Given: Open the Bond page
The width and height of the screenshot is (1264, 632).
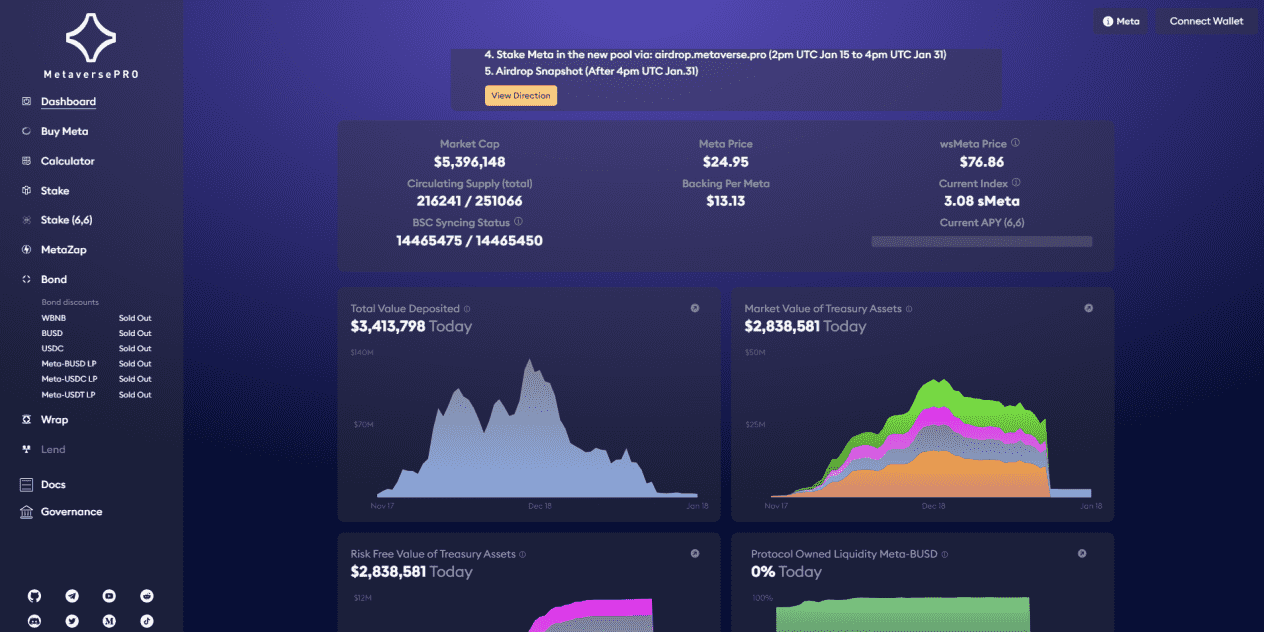Looking at the screenshot, I should tap(54, 280).
